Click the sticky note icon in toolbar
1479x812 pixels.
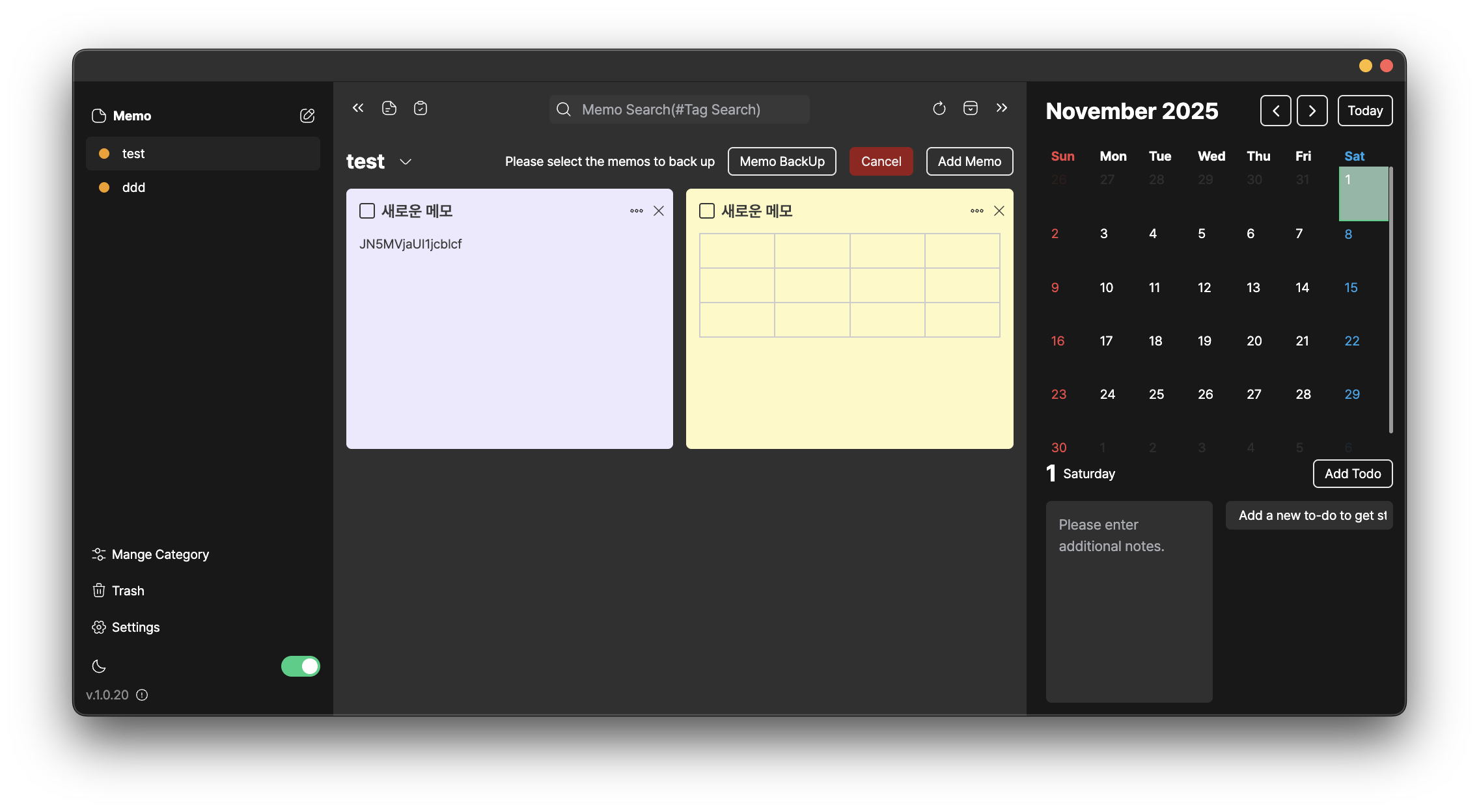[x=389, y=108]
